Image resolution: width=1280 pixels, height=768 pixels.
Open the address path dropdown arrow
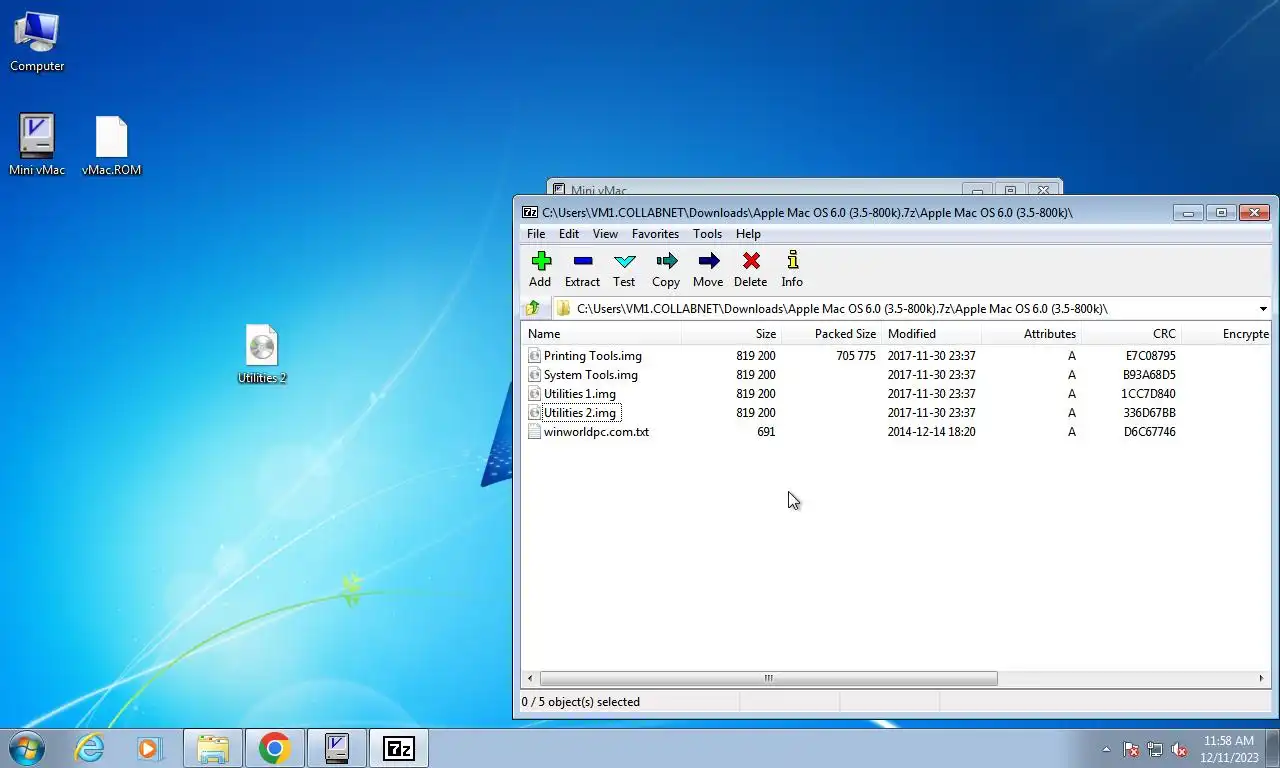(x=1262, y=309)
